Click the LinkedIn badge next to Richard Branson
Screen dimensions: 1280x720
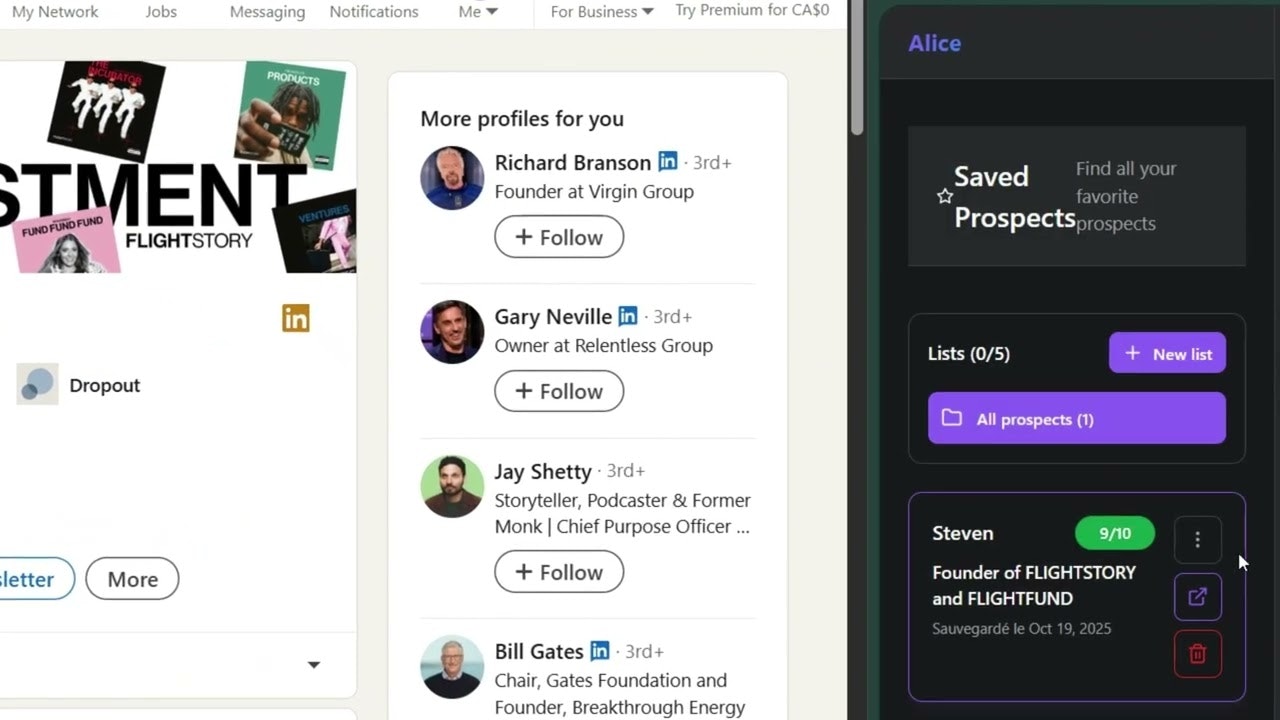tap(668, 161)
